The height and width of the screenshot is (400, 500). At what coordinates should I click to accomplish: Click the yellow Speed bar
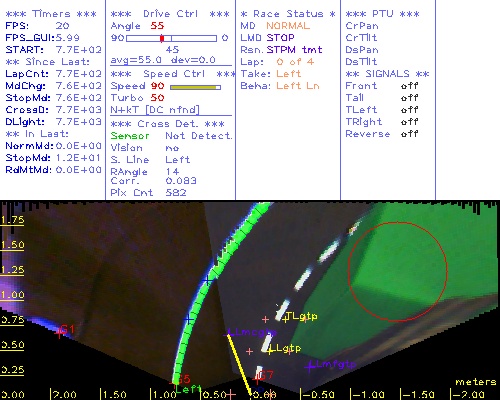[x=195, y=87]
